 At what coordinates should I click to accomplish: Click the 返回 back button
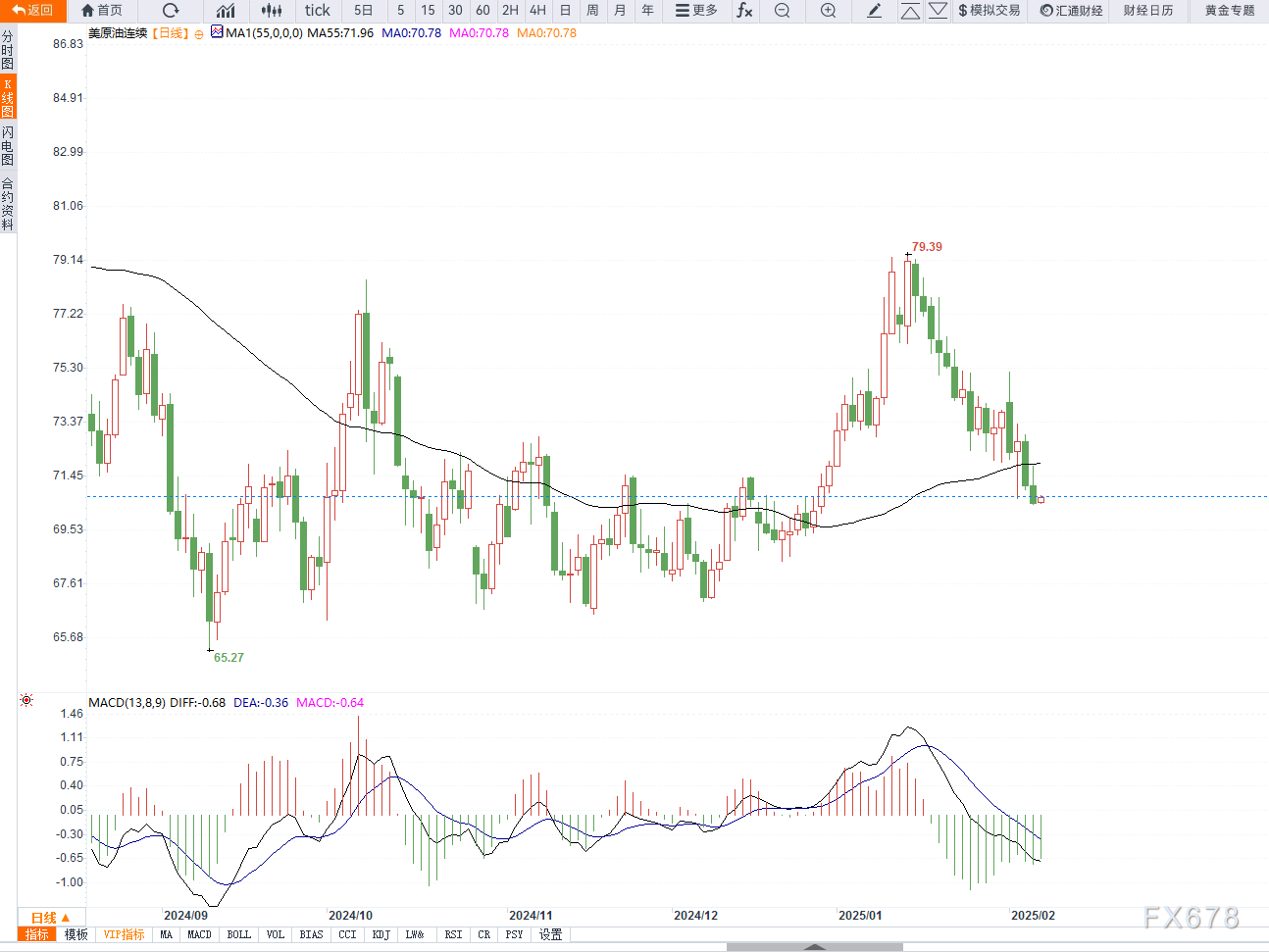(x=32, y=11)
